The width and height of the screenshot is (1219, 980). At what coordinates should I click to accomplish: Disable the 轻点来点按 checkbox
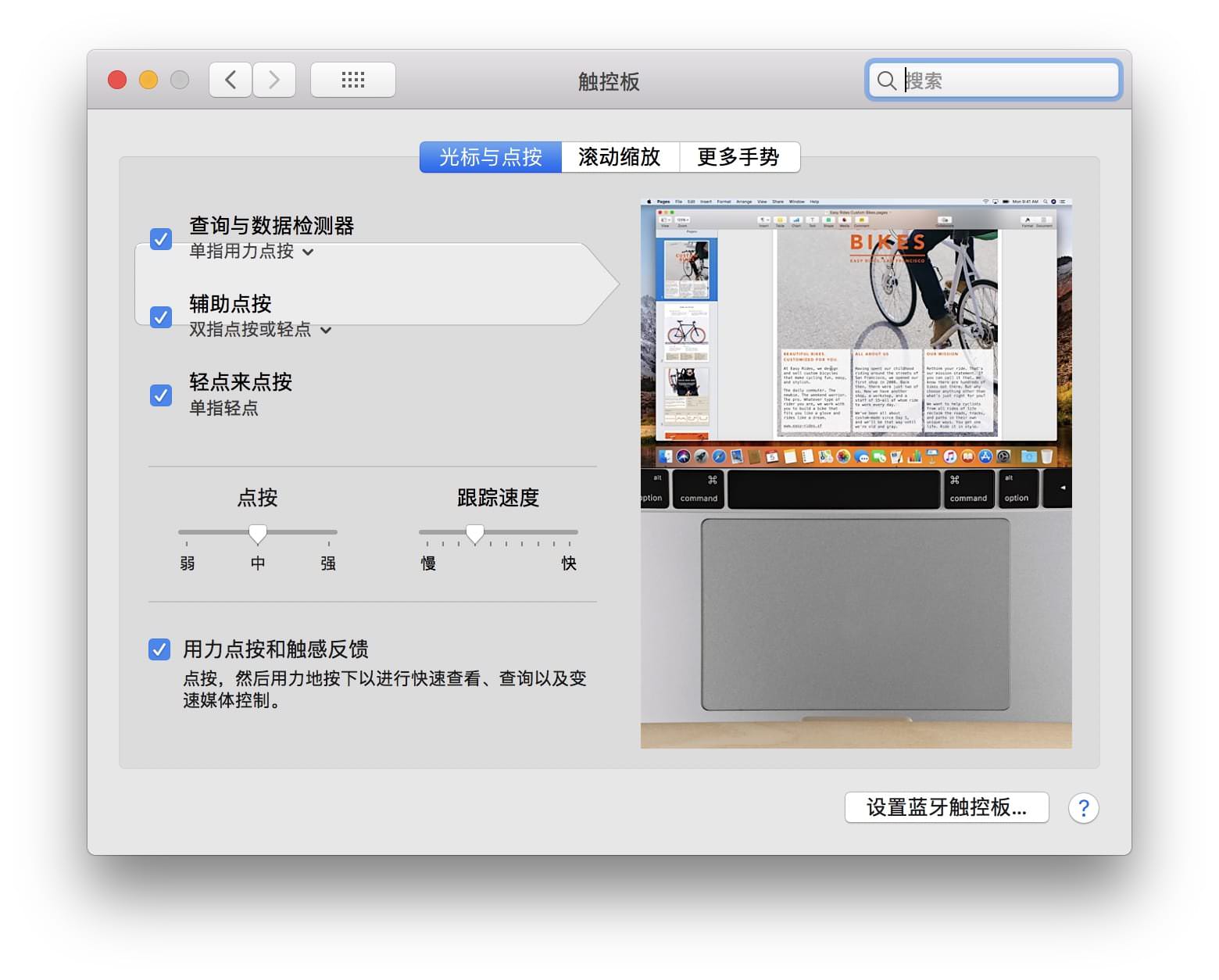(x=161, y=395)
